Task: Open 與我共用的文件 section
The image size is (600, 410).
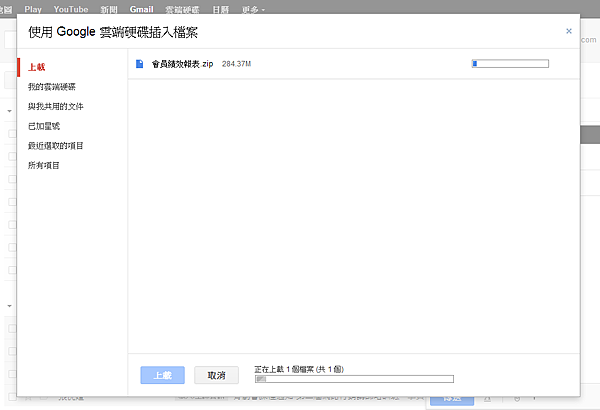Action: 55,106
